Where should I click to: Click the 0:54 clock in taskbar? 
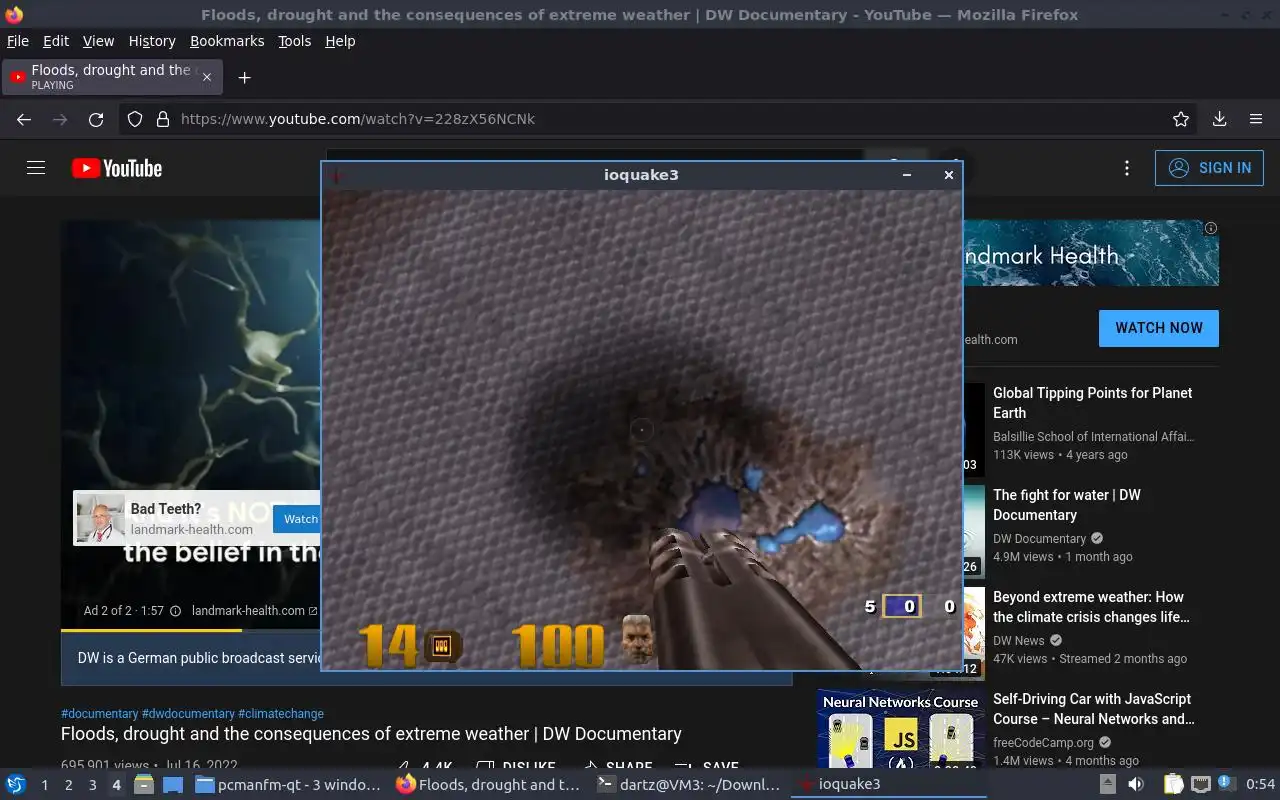[x=1260, y=785]
